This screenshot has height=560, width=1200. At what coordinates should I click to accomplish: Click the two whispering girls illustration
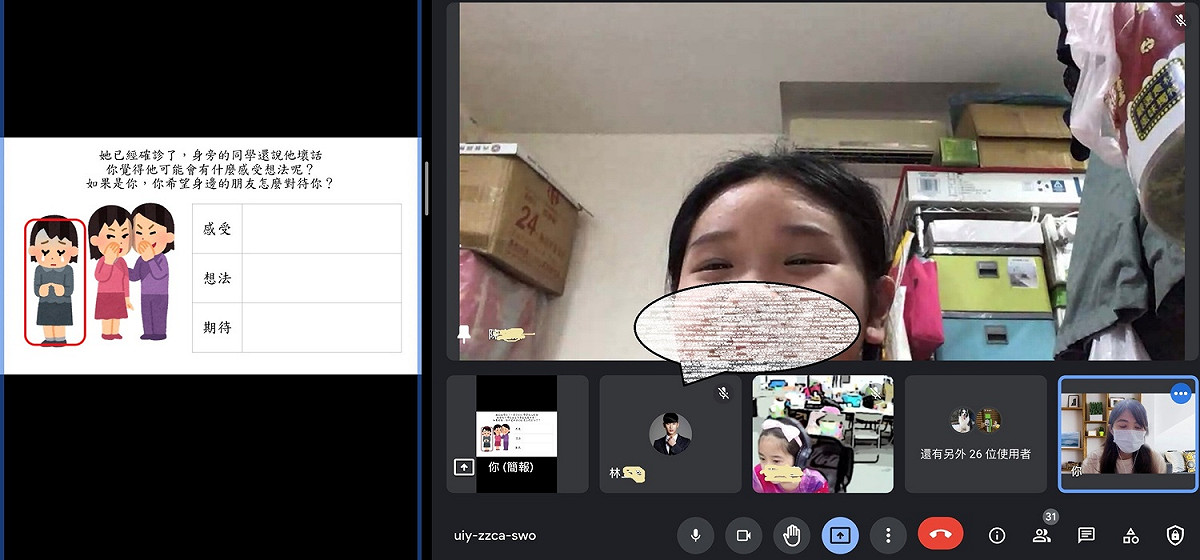(132, 271)
